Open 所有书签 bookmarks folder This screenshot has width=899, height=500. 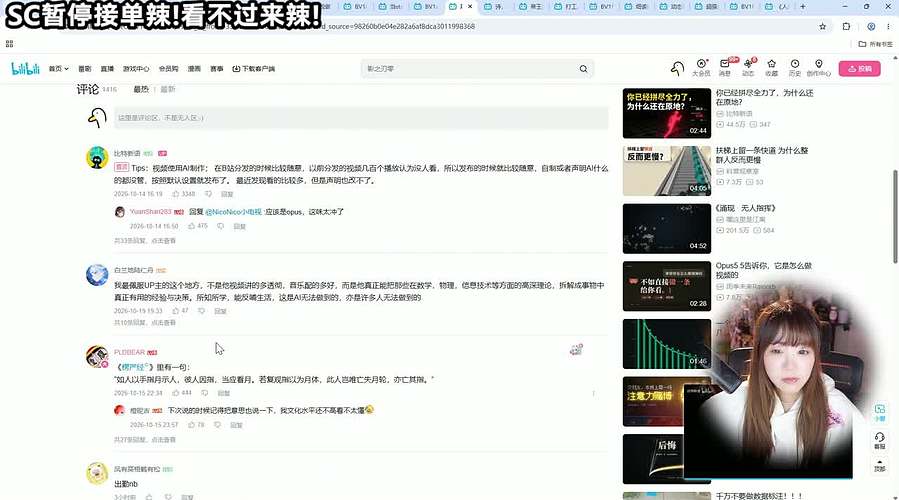click(x=875, y=44)
